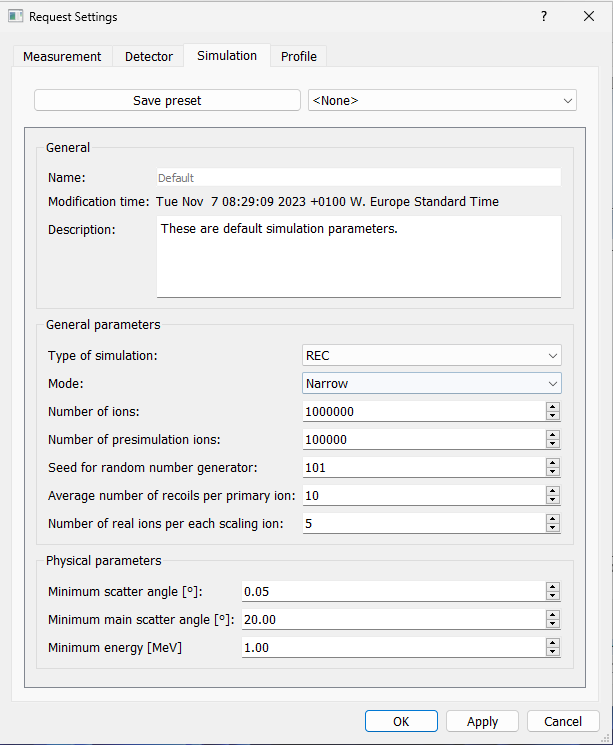Viewport: 613px width, 745px height.
Task: Decrease average recoils per primary ion
Action: [553, 500]
